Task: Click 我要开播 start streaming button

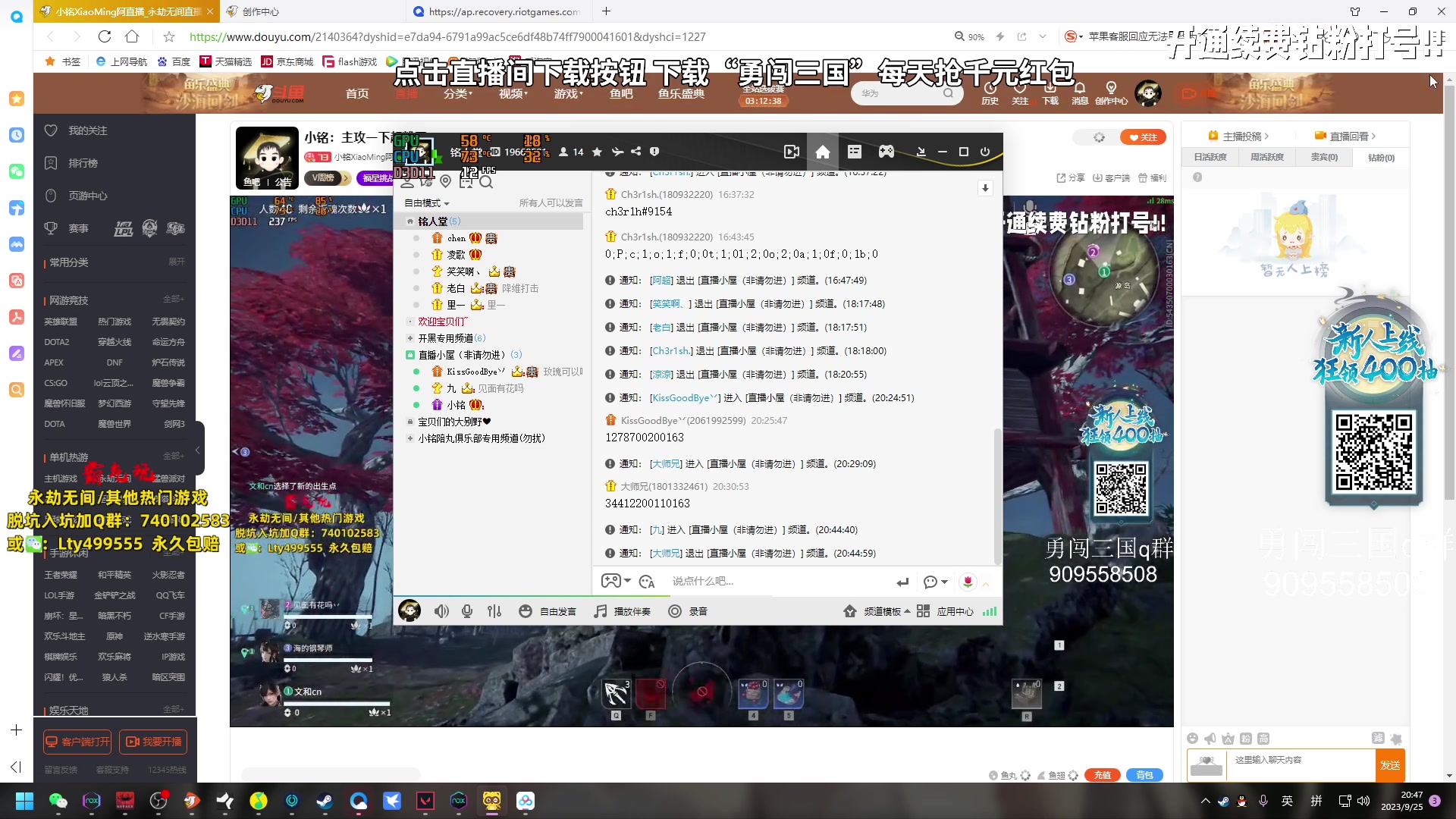Action: click(153, 742)
